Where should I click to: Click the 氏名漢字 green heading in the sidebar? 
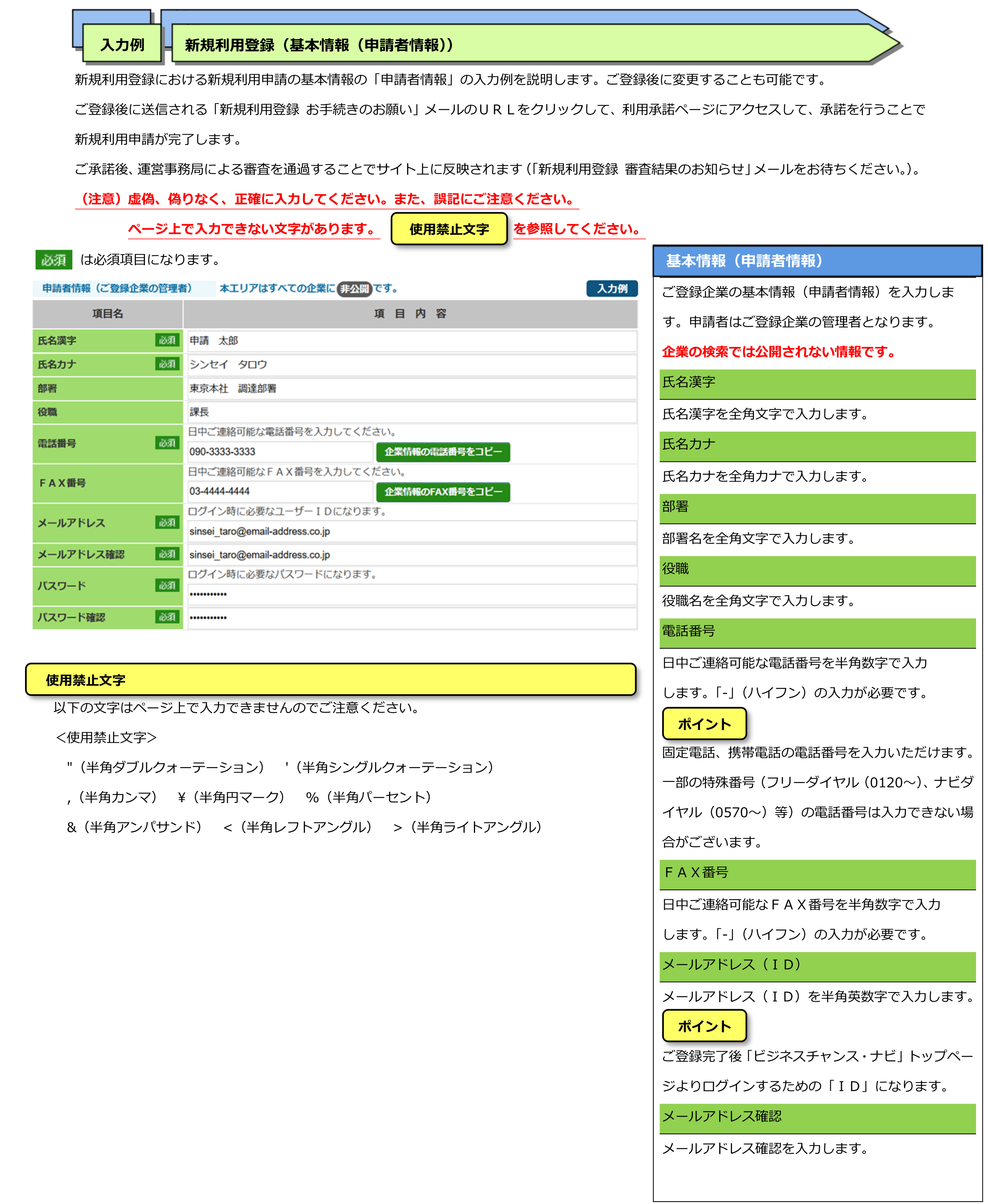817,385
